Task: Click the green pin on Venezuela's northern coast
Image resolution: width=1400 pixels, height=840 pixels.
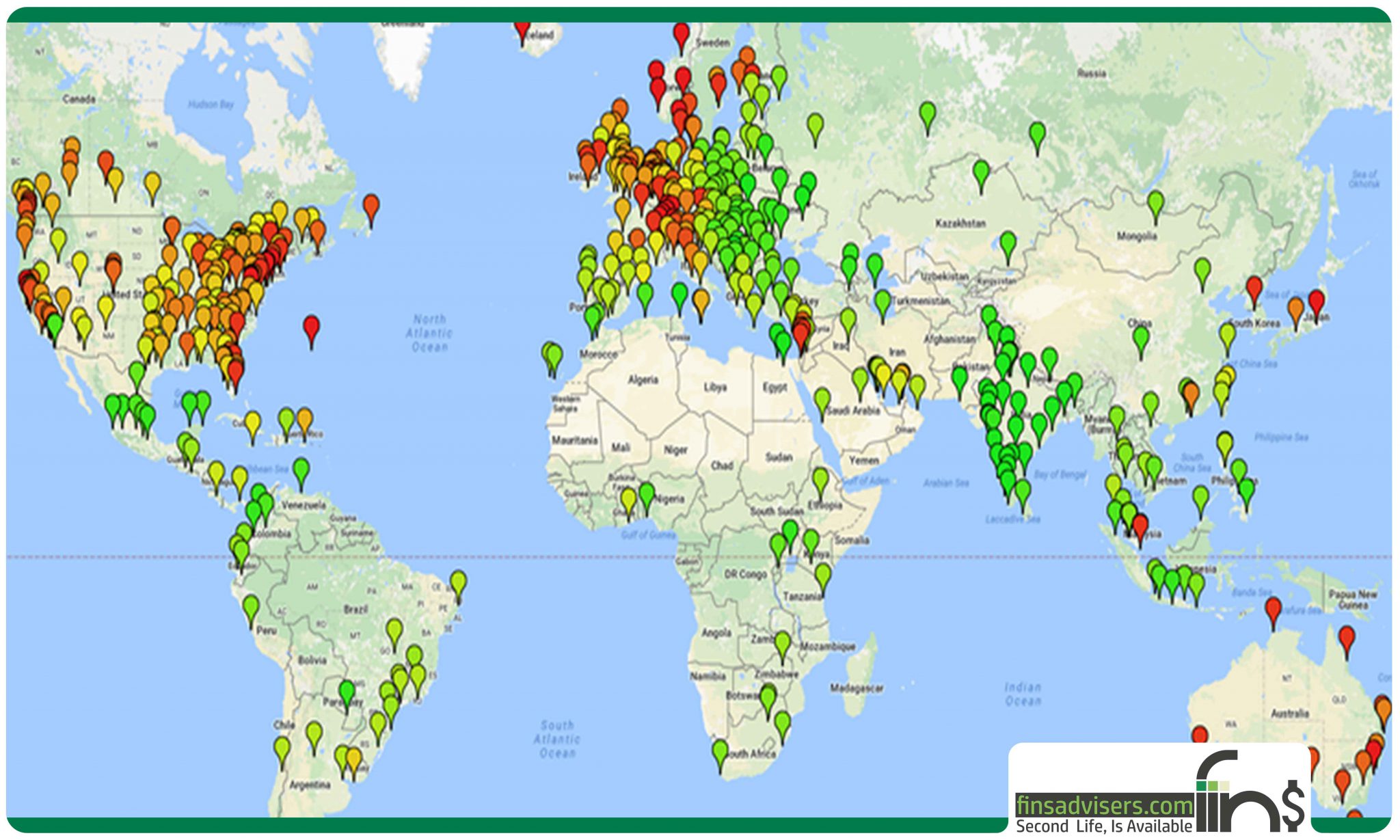Action: (301, 474)
